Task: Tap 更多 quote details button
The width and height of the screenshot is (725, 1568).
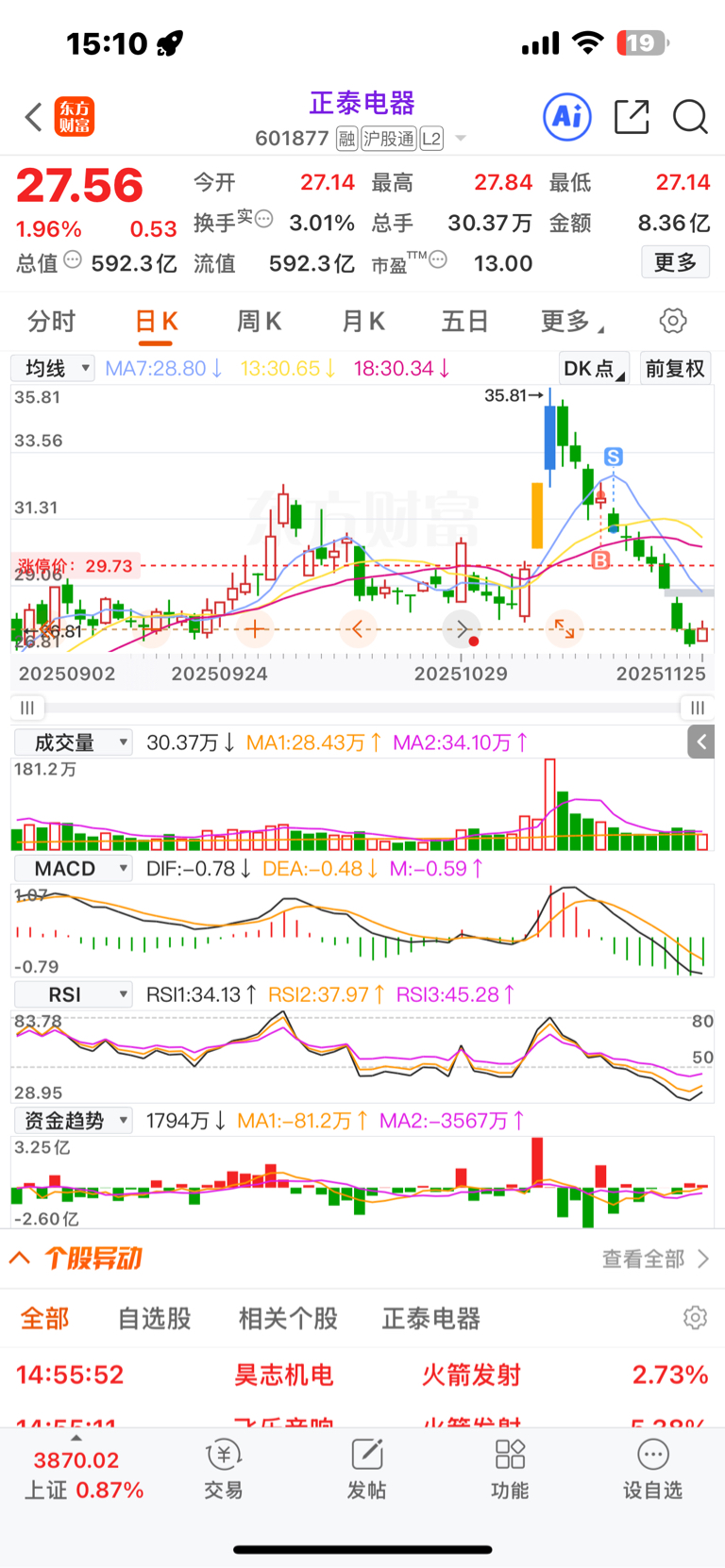Action: pyautogui.click(x=675, y=262)
